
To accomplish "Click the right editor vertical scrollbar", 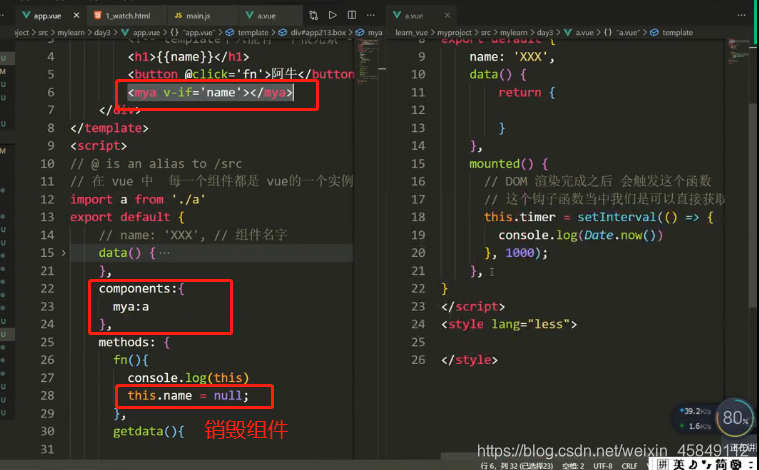I will click(754, 203).
